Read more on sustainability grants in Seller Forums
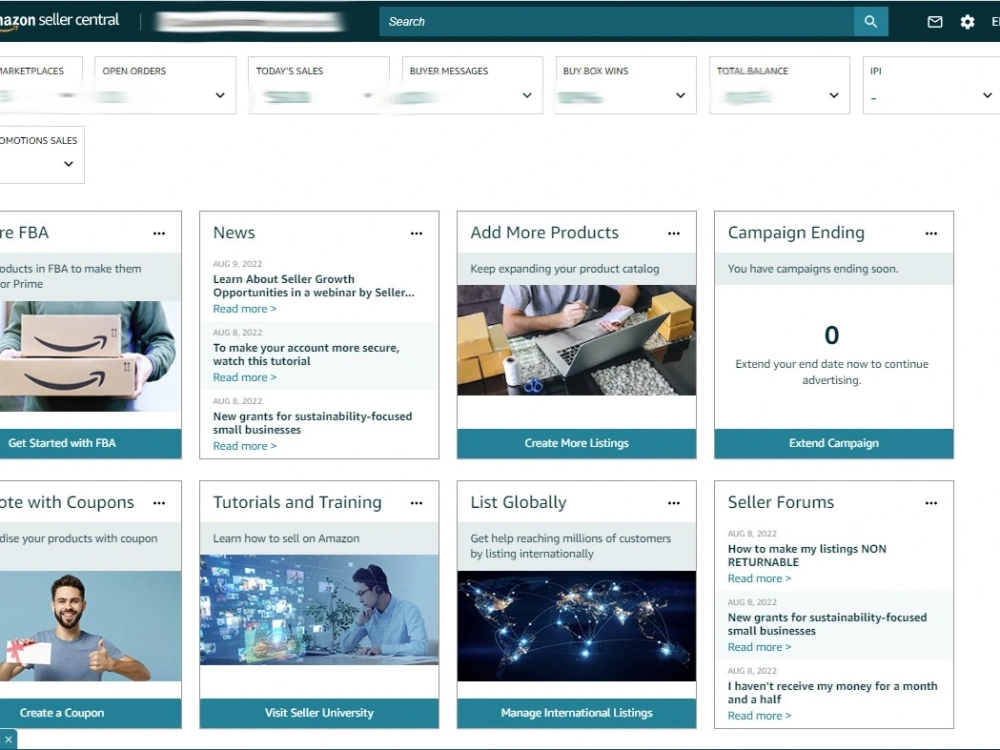This screenshot has height=750, width=1000. coord(760,647)
